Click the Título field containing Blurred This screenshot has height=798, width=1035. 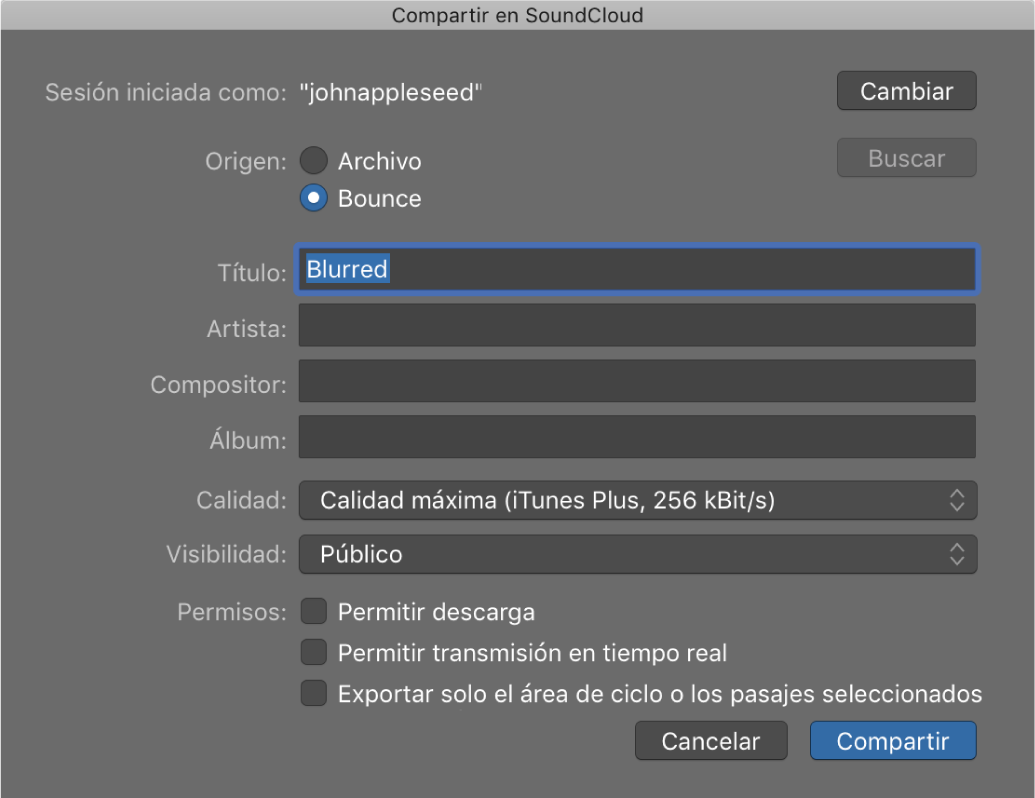click(636, 270)
